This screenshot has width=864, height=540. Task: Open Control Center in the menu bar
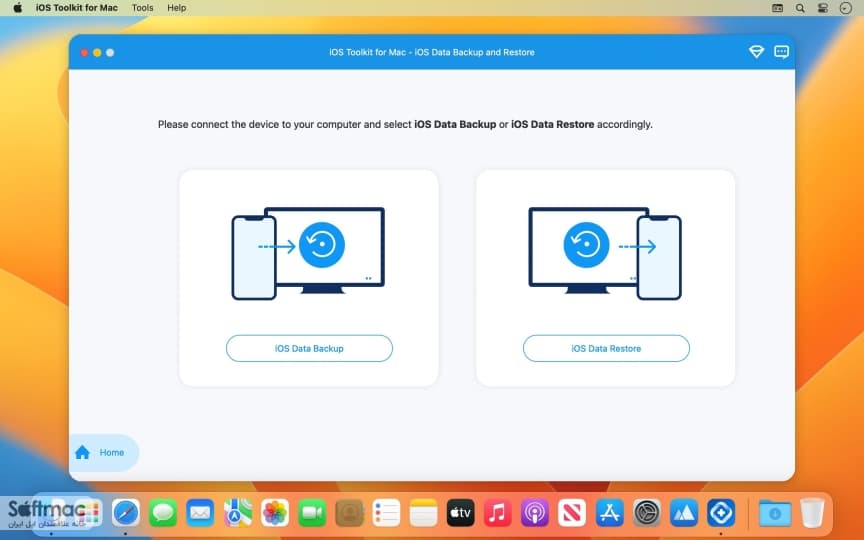click(x=823, y=8)
